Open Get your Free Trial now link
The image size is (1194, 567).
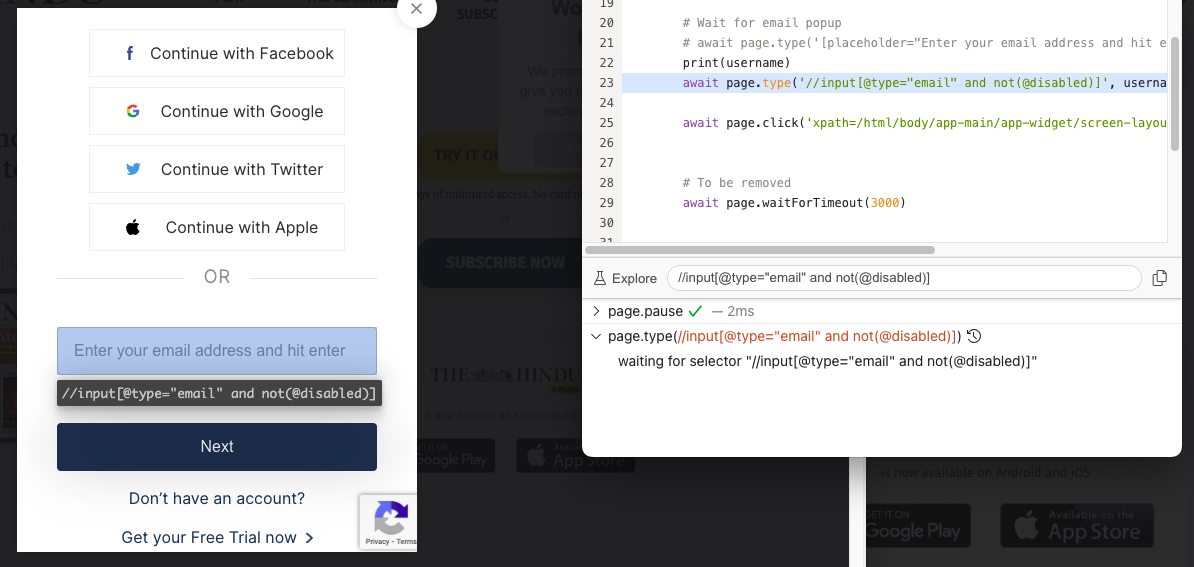tap(217, 537)
